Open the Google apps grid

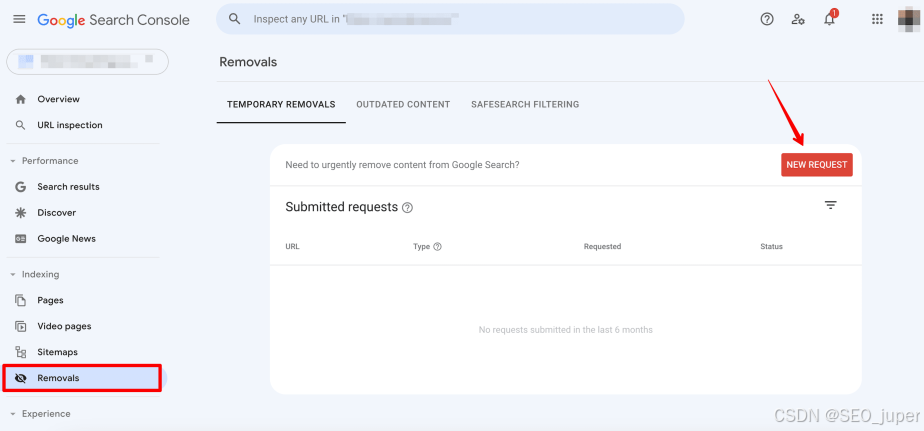click(x=877, y=19)
